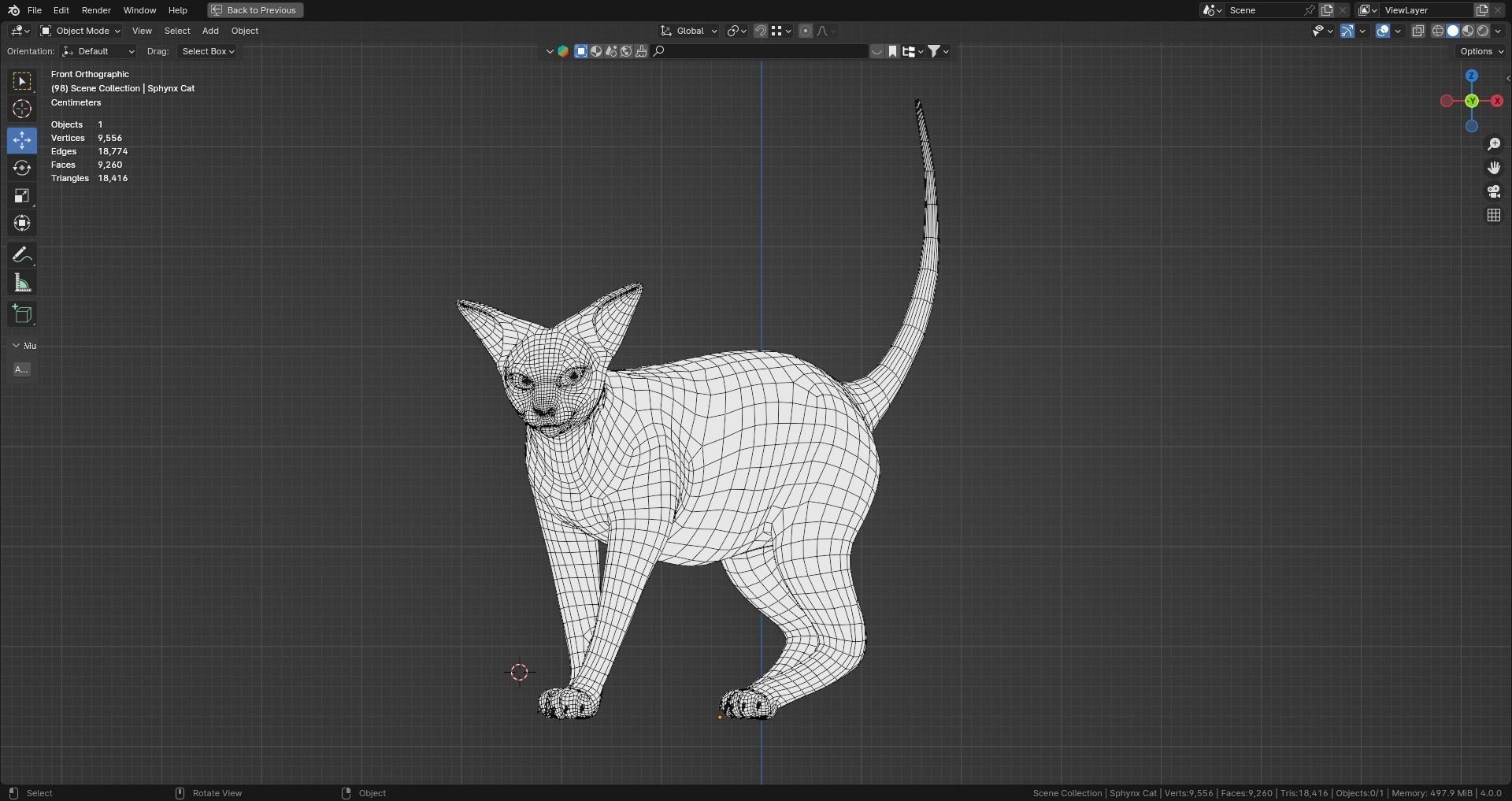Toggle X-ray mode
The width and height of the screenshot is (1512, 801).
coord(1417,31)
